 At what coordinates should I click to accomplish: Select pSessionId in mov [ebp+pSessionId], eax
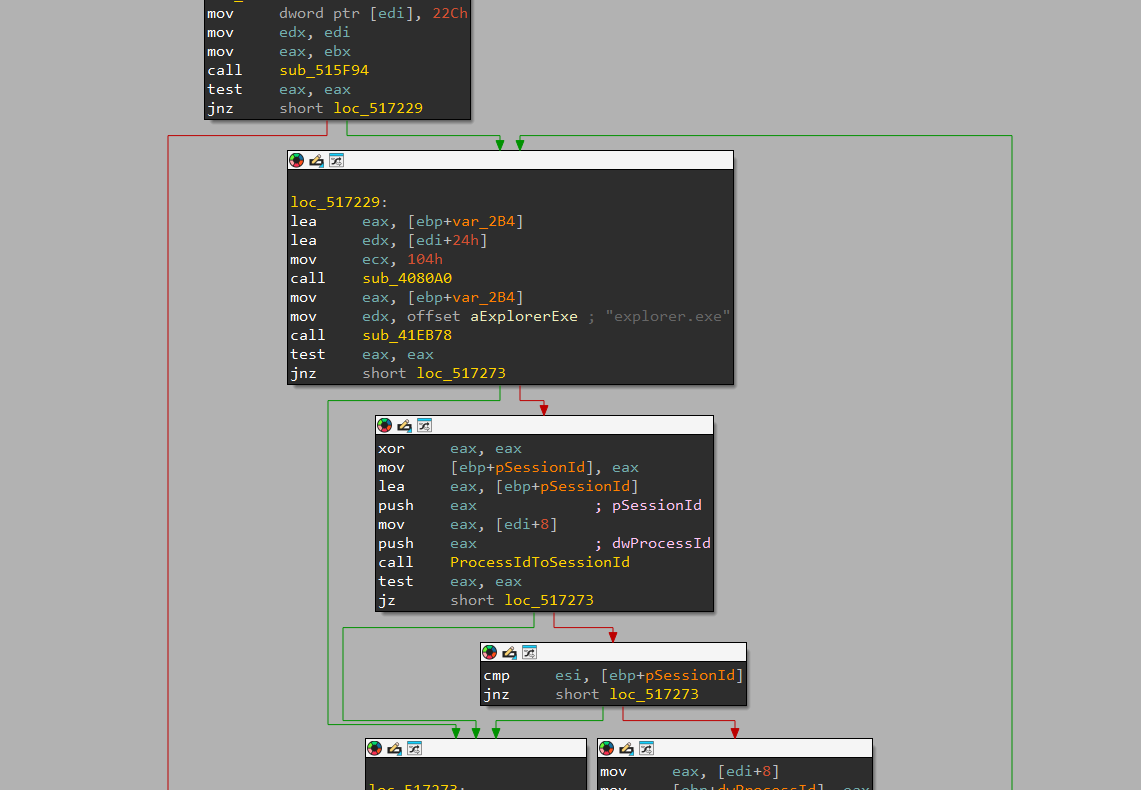[x=539, y=468]
